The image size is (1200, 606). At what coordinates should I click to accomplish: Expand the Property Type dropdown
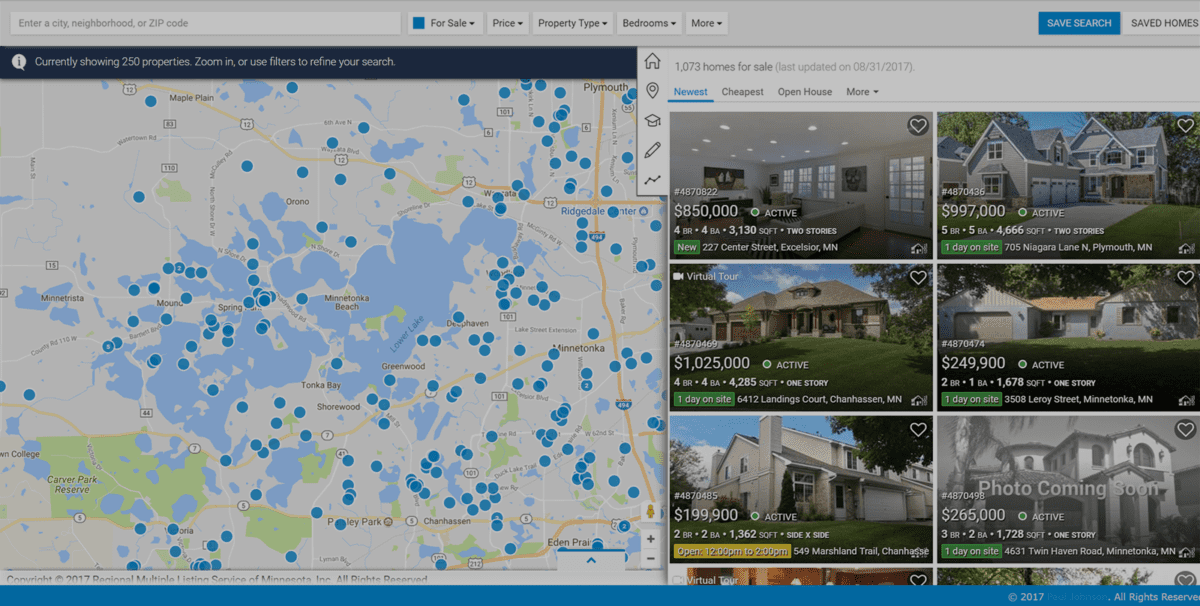[574, 23]
